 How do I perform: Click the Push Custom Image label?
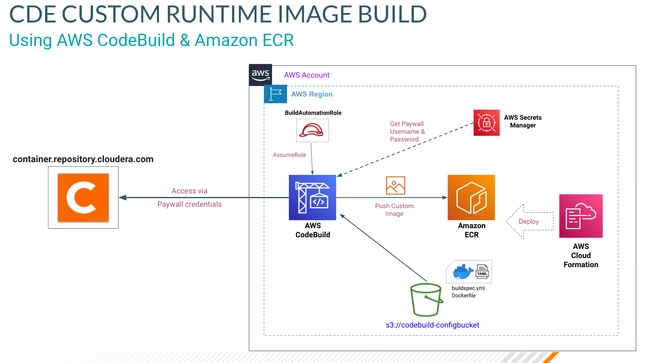[394, 210]
